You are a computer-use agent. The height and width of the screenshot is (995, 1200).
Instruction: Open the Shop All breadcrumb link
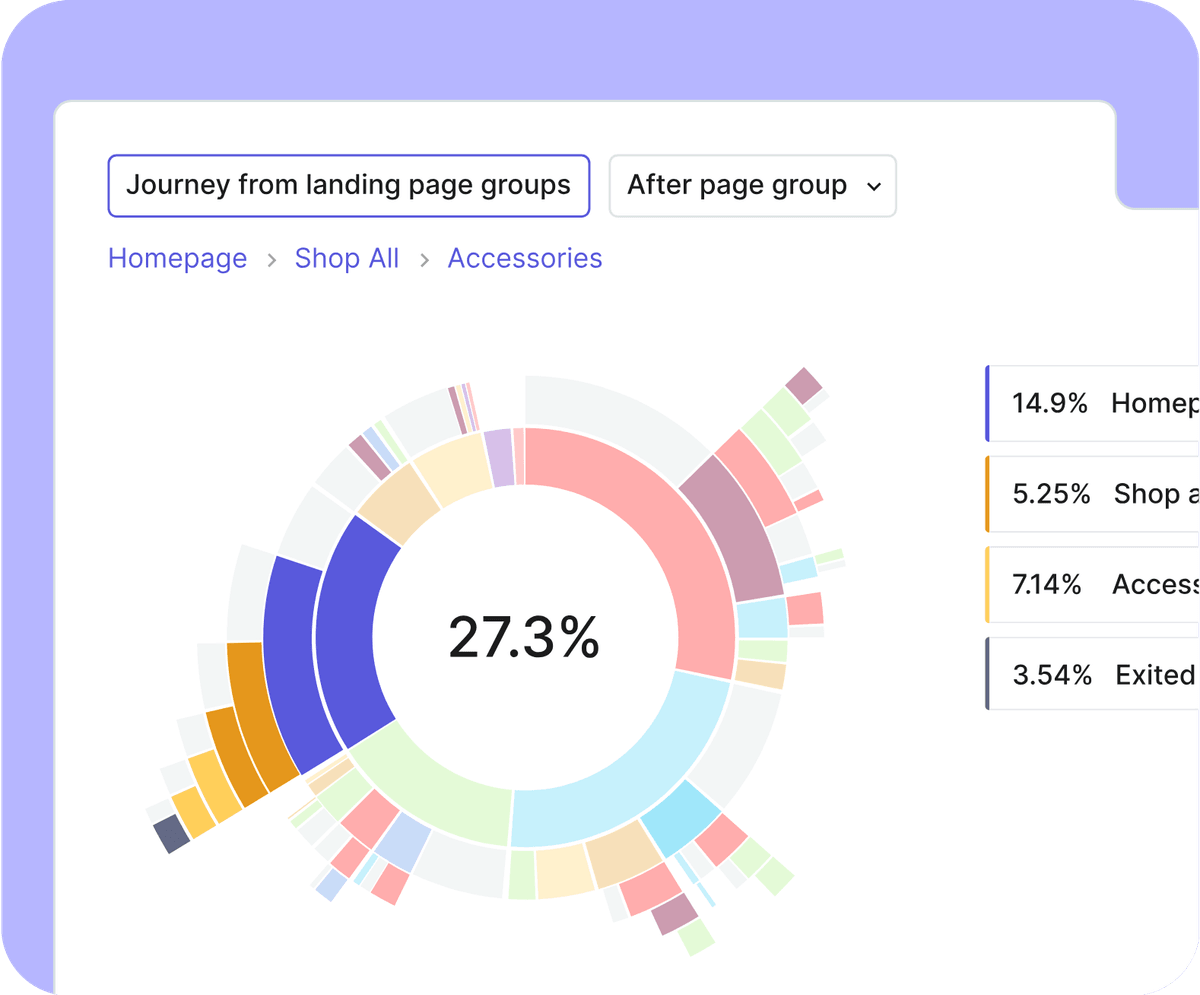pos(346,258)
